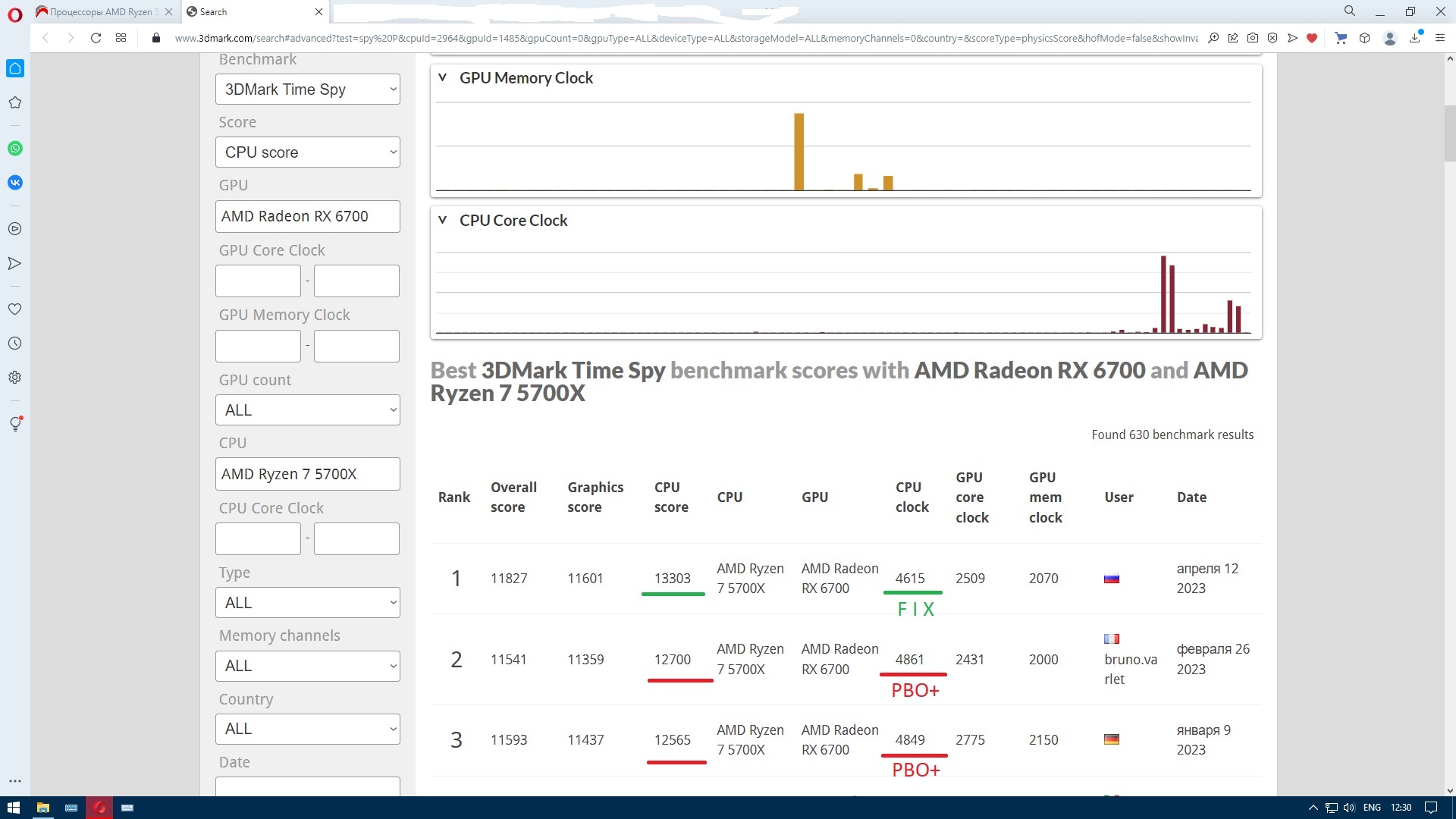Viewport: 1456px width, 819px height.
Task: Click the snapshot camera icon in the address bar
Action: coord(1253,38)
